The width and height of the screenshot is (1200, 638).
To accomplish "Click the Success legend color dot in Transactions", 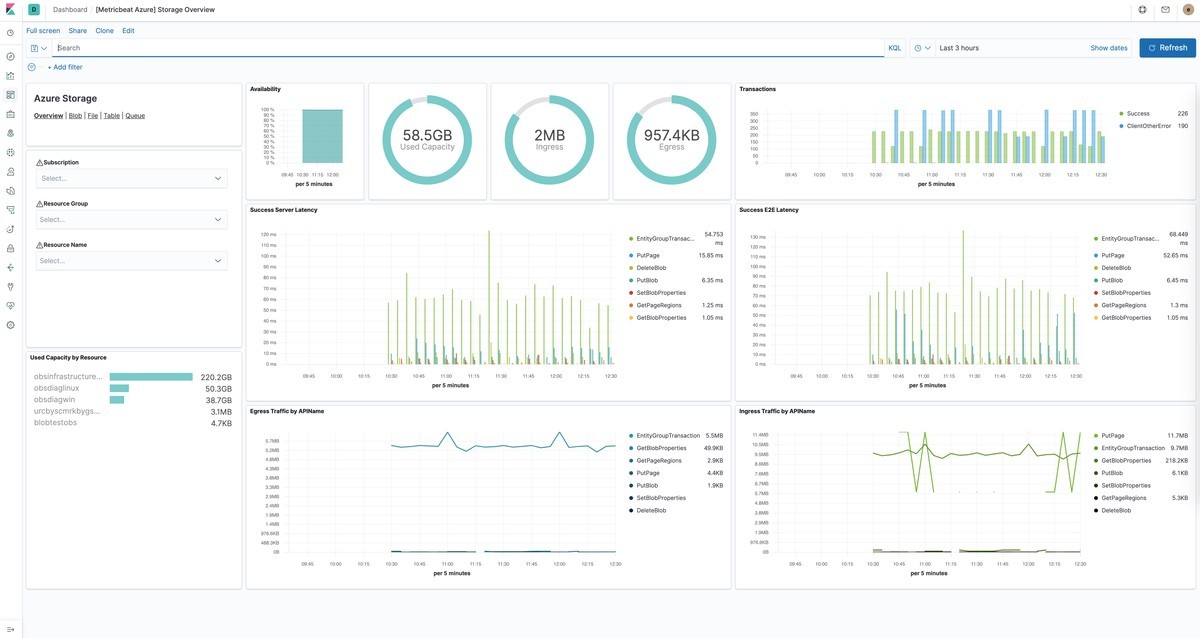I will (x=1122, y=114).
